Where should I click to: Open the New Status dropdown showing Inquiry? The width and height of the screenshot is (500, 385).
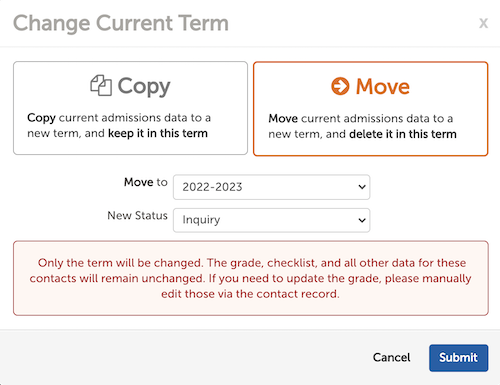click(x=271, y=220)
